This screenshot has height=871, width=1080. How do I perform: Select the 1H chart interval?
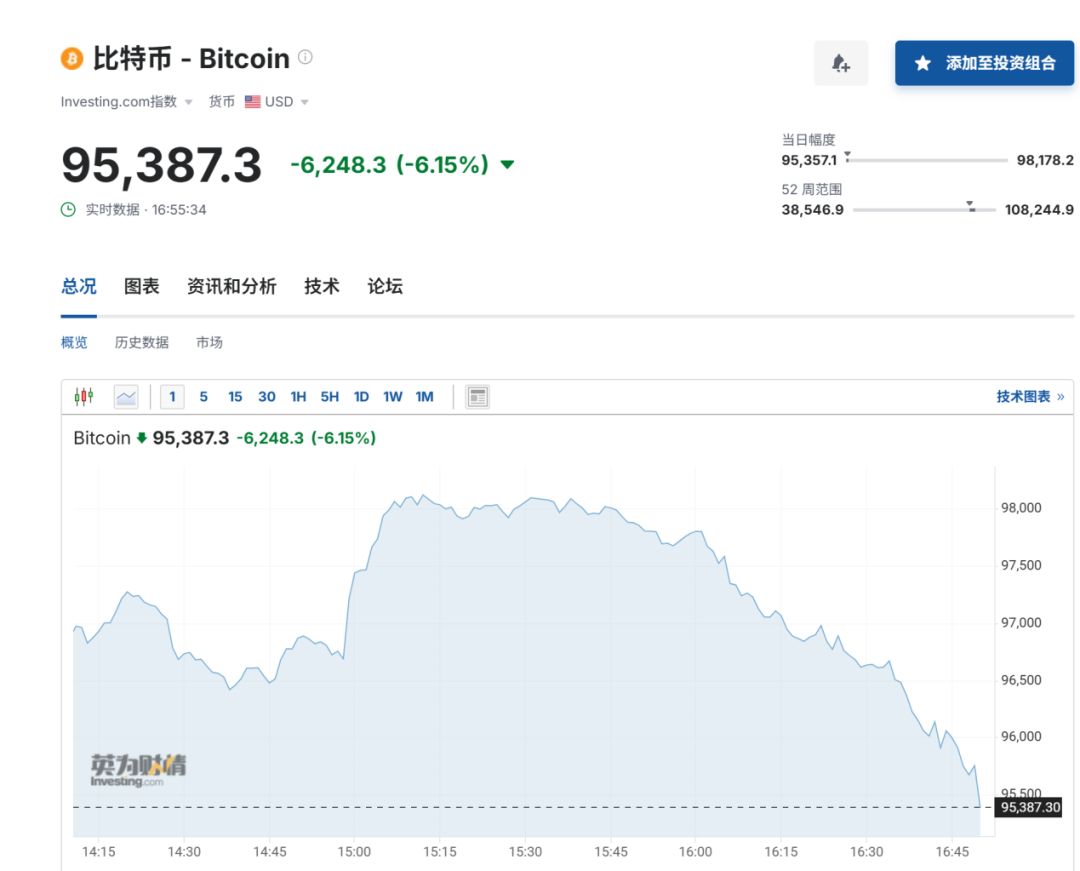tap(298, 397)
